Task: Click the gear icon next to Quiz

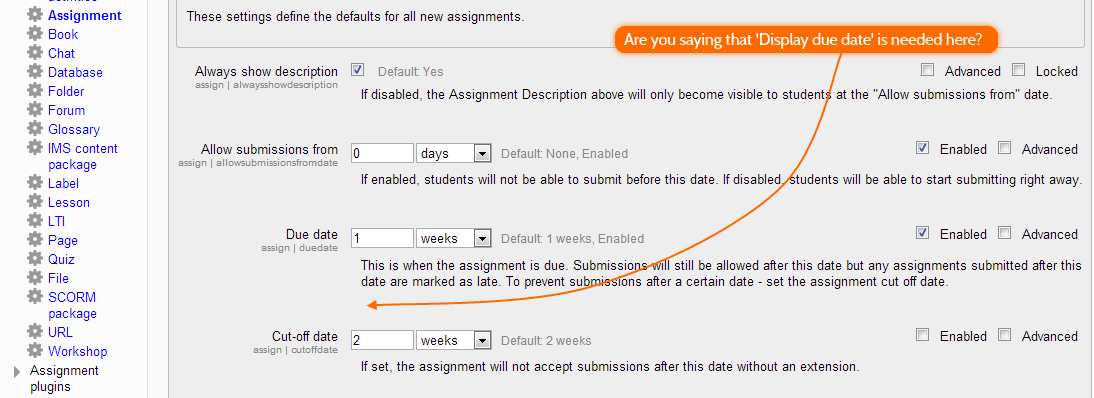Action: (35, 259)
